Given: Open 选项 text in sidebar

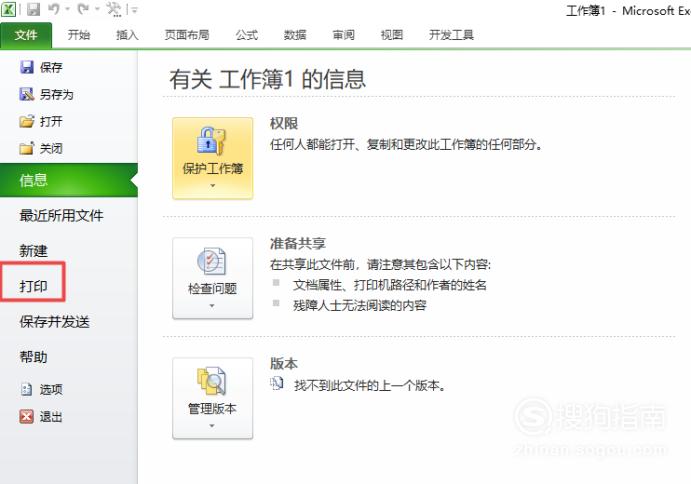Looking at the screenshot, I should coord(51,389).
